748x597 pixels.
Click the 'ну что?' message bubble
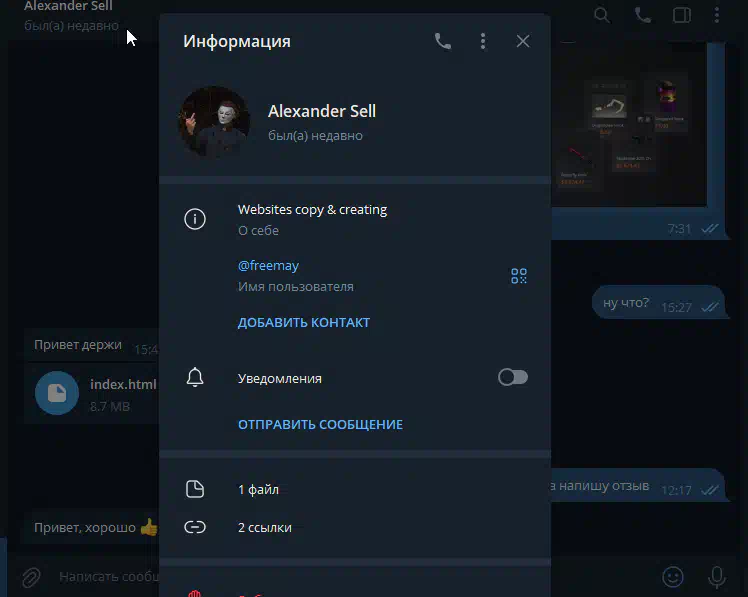[x=660, y=302]
